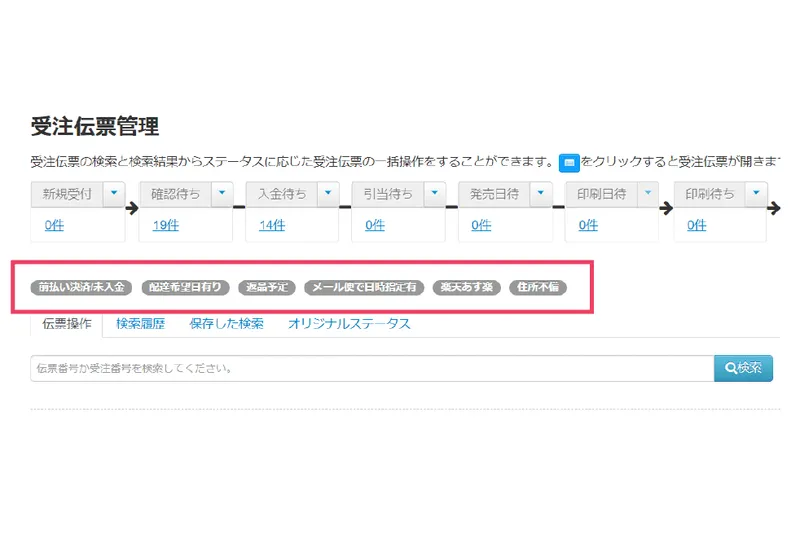Open the 印刷待ち status dropdown arrow
Image resolution: width=800 pixels, height=534 pixels.
(x=757, y=194)
